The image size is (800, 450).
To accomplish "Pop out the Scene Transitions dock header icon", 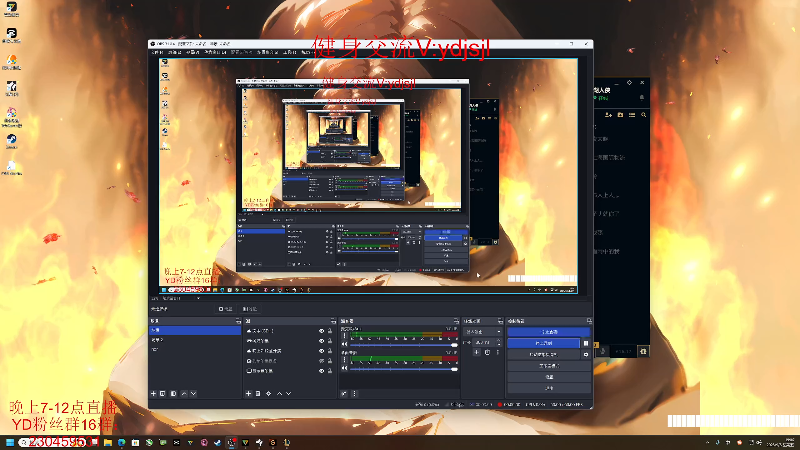I will point(500,321).
